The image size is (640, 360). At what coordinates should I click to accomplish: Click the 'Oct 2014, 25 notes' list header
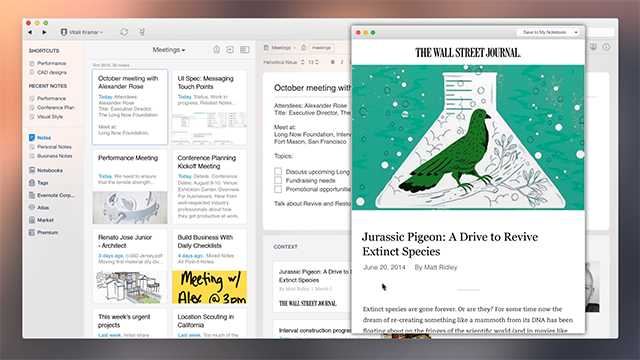[111, 65]
